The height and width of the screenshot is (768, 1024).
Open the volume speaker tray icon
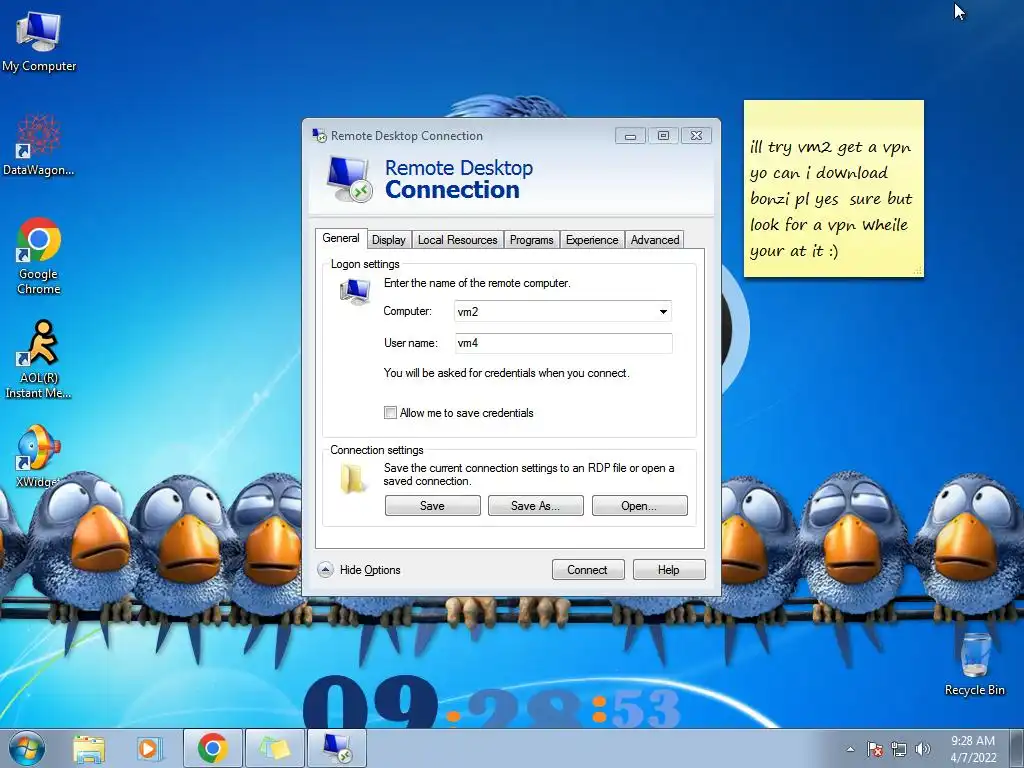pos(923,749)
